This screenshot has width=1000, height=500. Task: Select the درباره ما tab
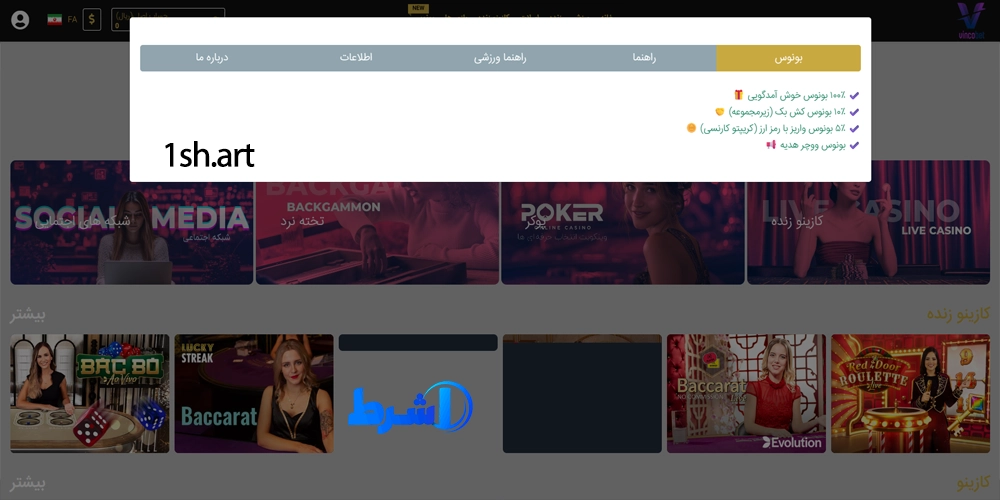coord(212,58)
